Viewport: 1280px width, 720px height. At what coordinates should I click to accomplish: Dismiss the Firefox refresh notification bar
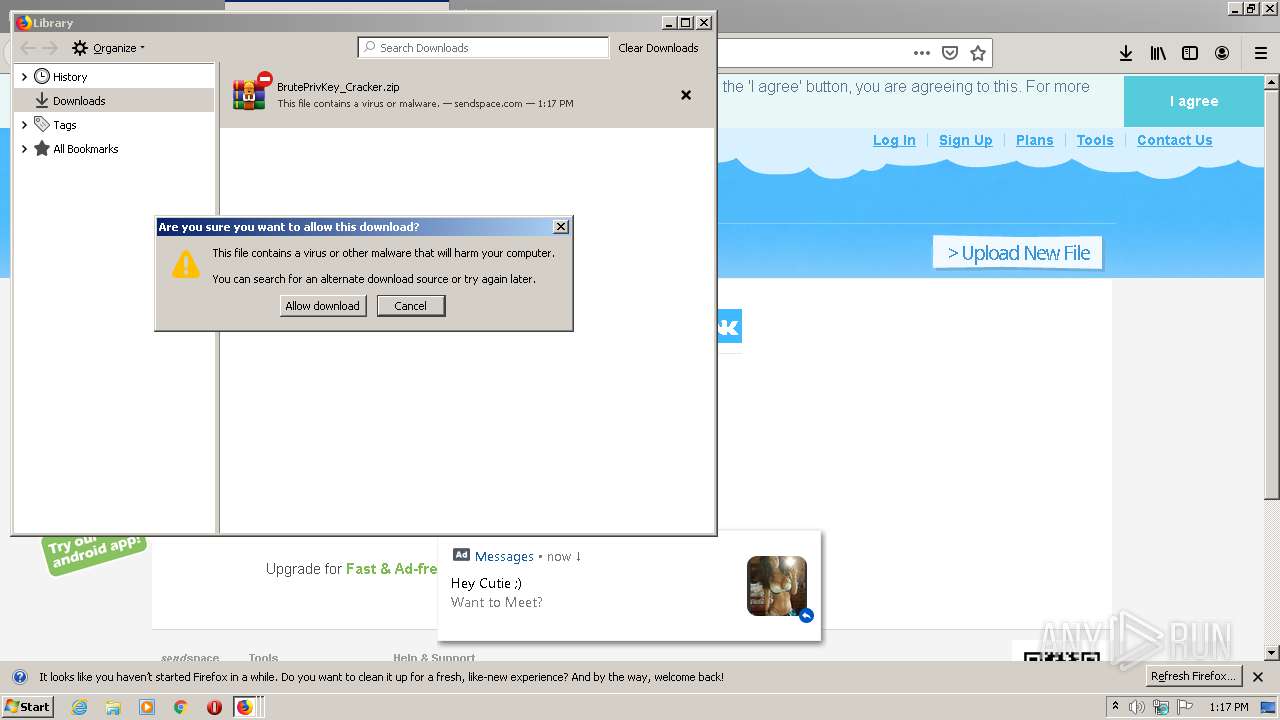[1258, 677]
